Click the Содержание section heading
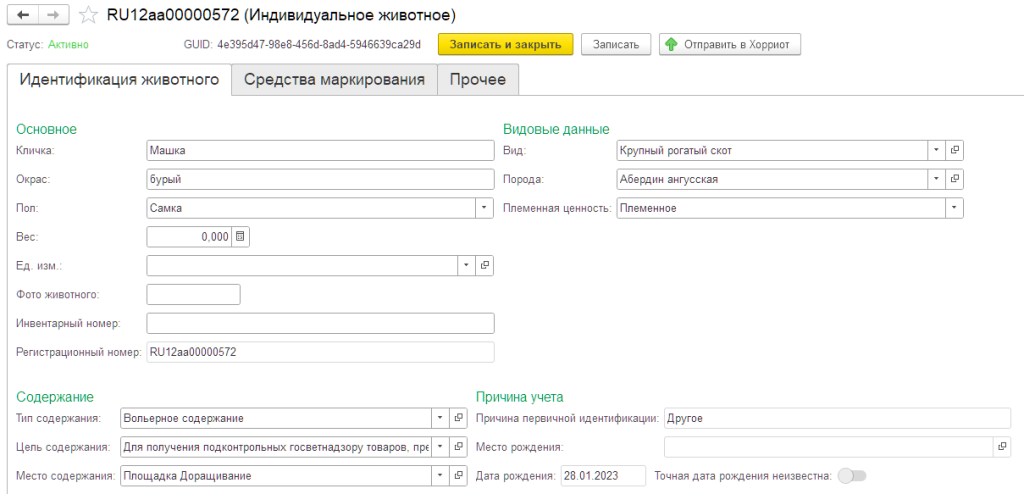 (55, 397)
